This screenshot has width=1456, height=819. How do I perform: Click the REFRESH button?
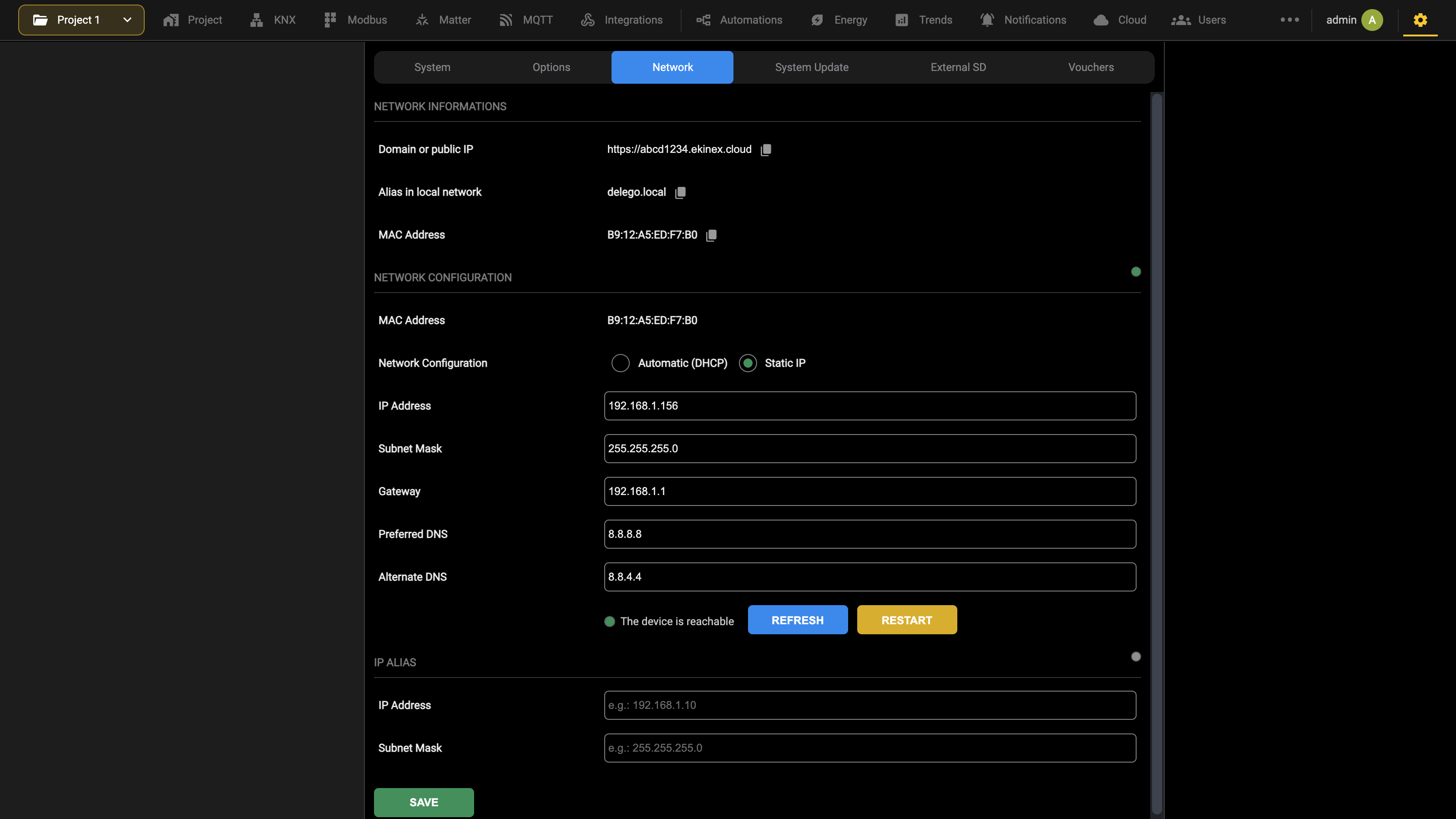(x=798, y=620)
